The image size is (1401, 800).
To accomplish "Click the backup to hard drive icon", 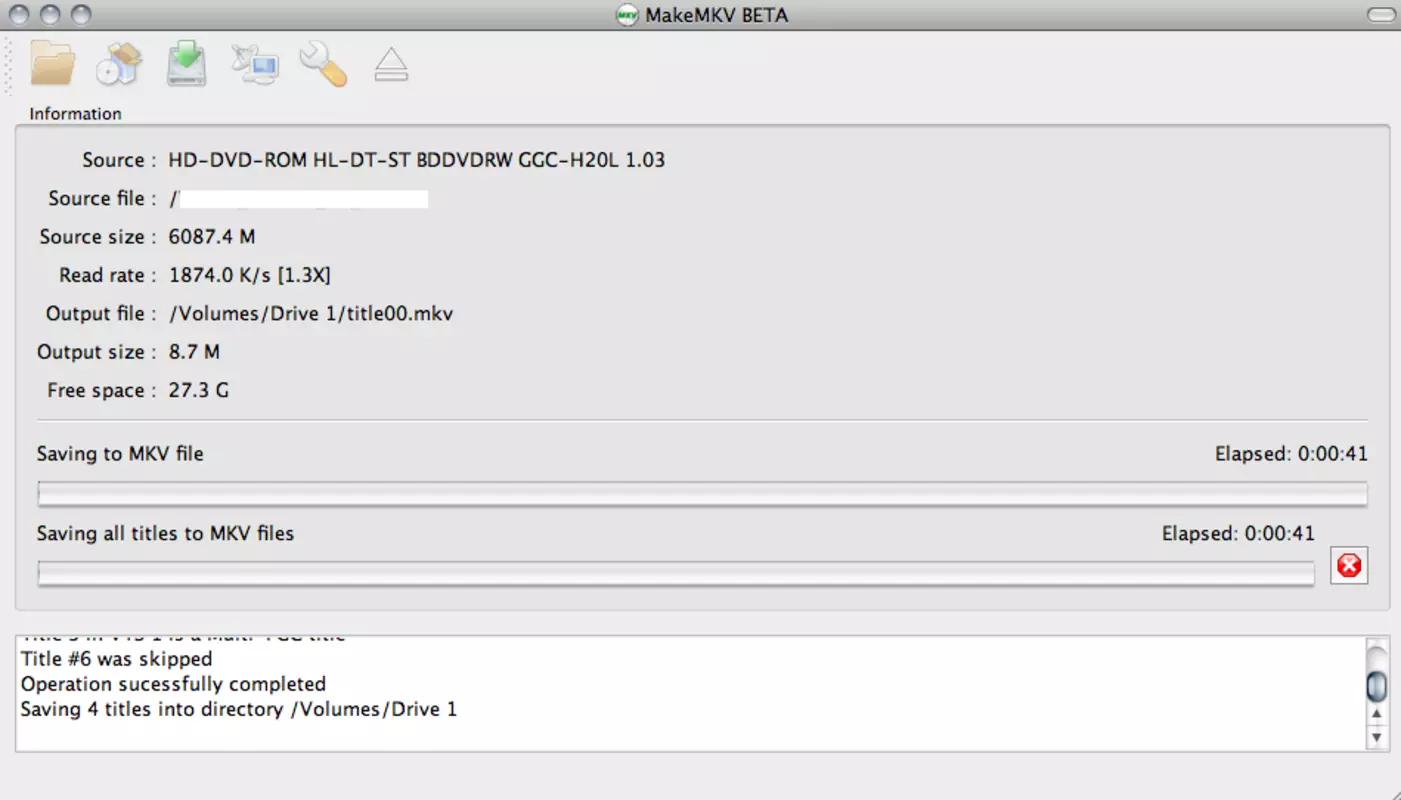I will 187,63.
